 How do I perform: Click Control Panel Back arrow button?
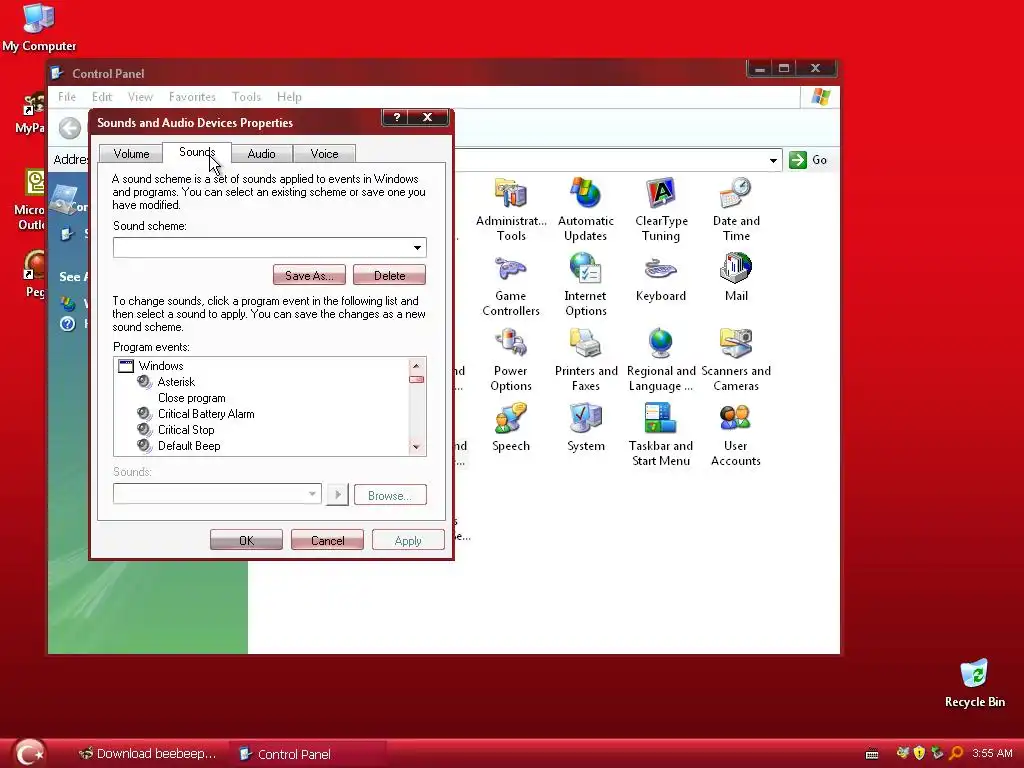[70, 128]
